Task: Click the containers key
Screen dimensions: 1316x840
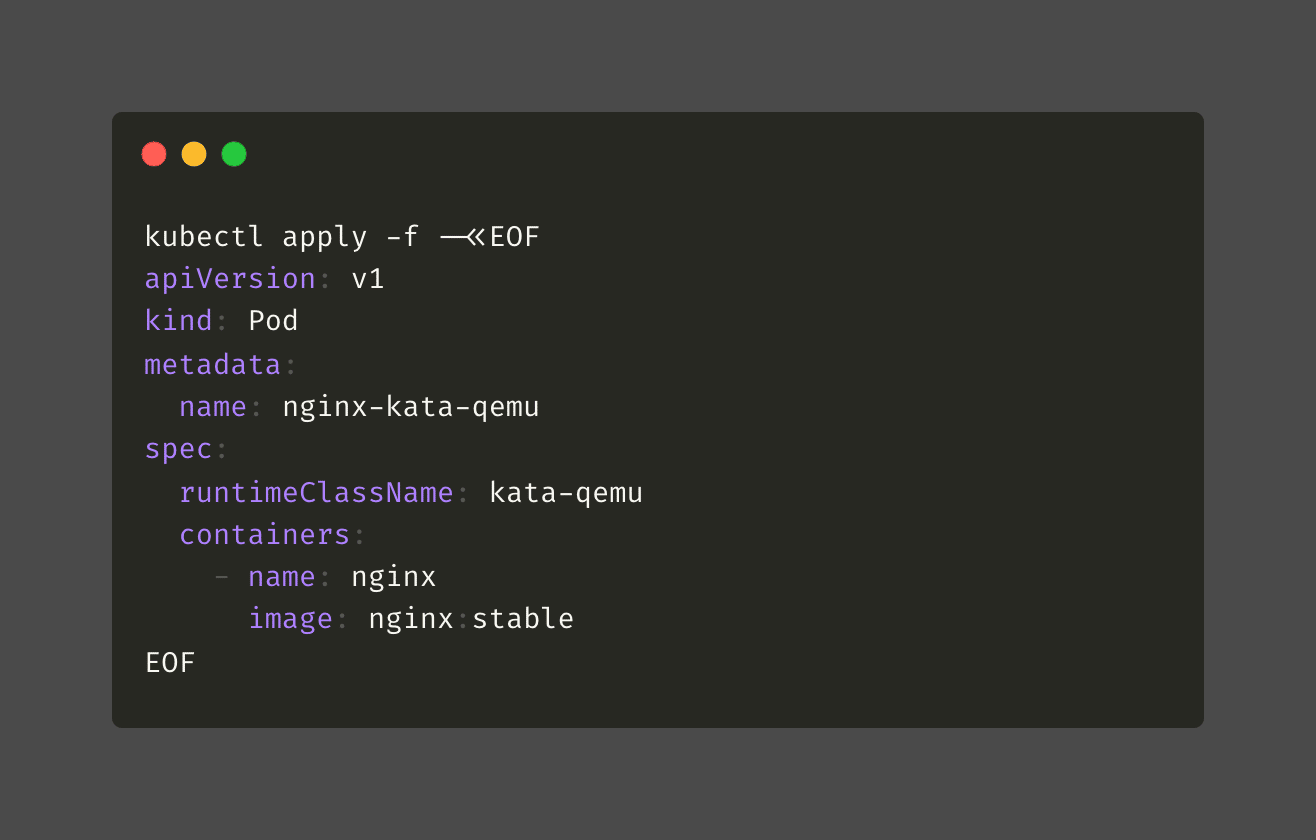Action: tap(264, 535)
